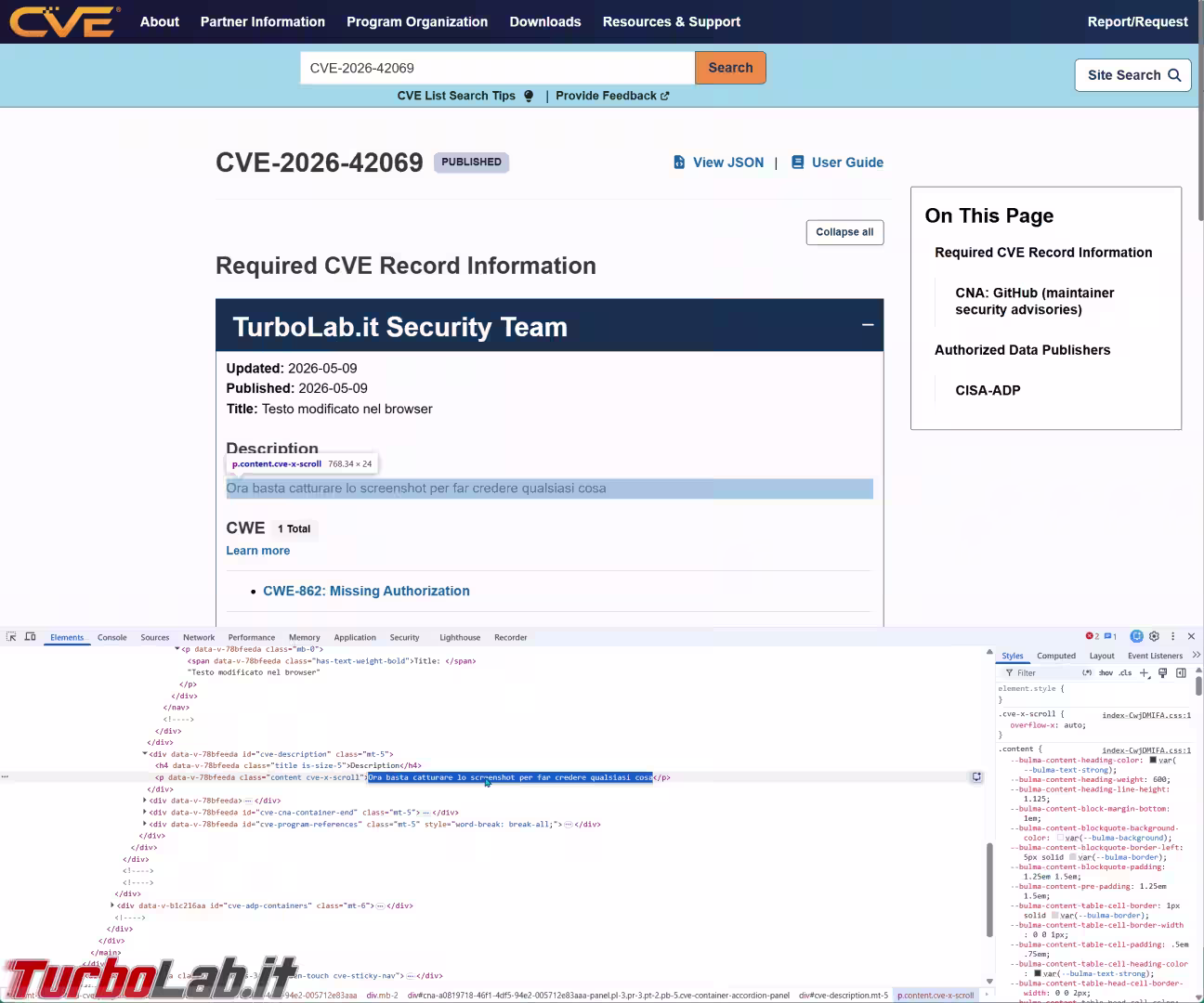The height and width of the screenshot is (1003, 1204).
Task: Click the orange Search button
Action: 730,68
